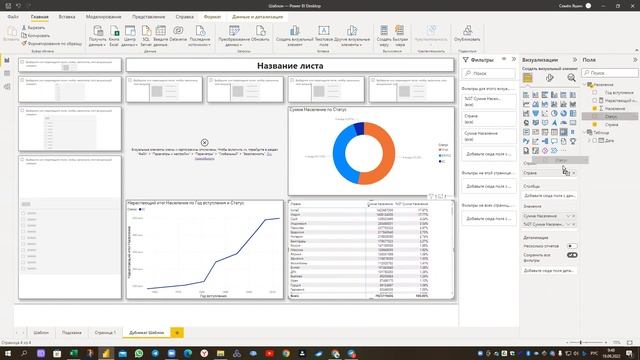Open dropdown for %GT Сумма Население value
640x360 pixels.
(568, 224)
